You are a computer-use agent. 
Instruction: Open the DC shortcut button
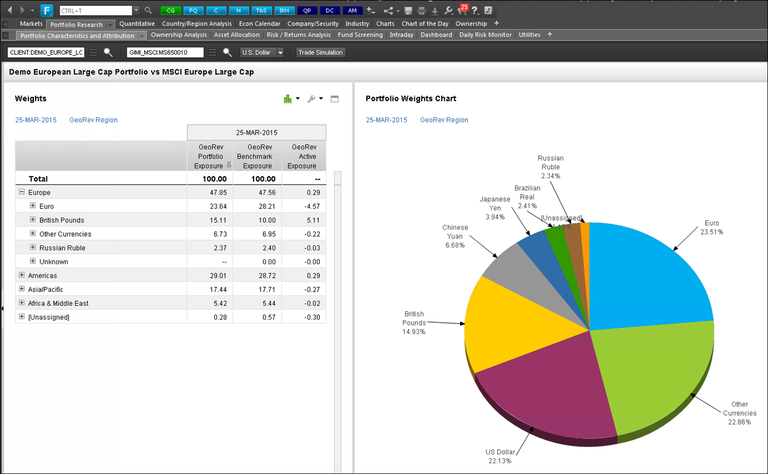point(330,10)
